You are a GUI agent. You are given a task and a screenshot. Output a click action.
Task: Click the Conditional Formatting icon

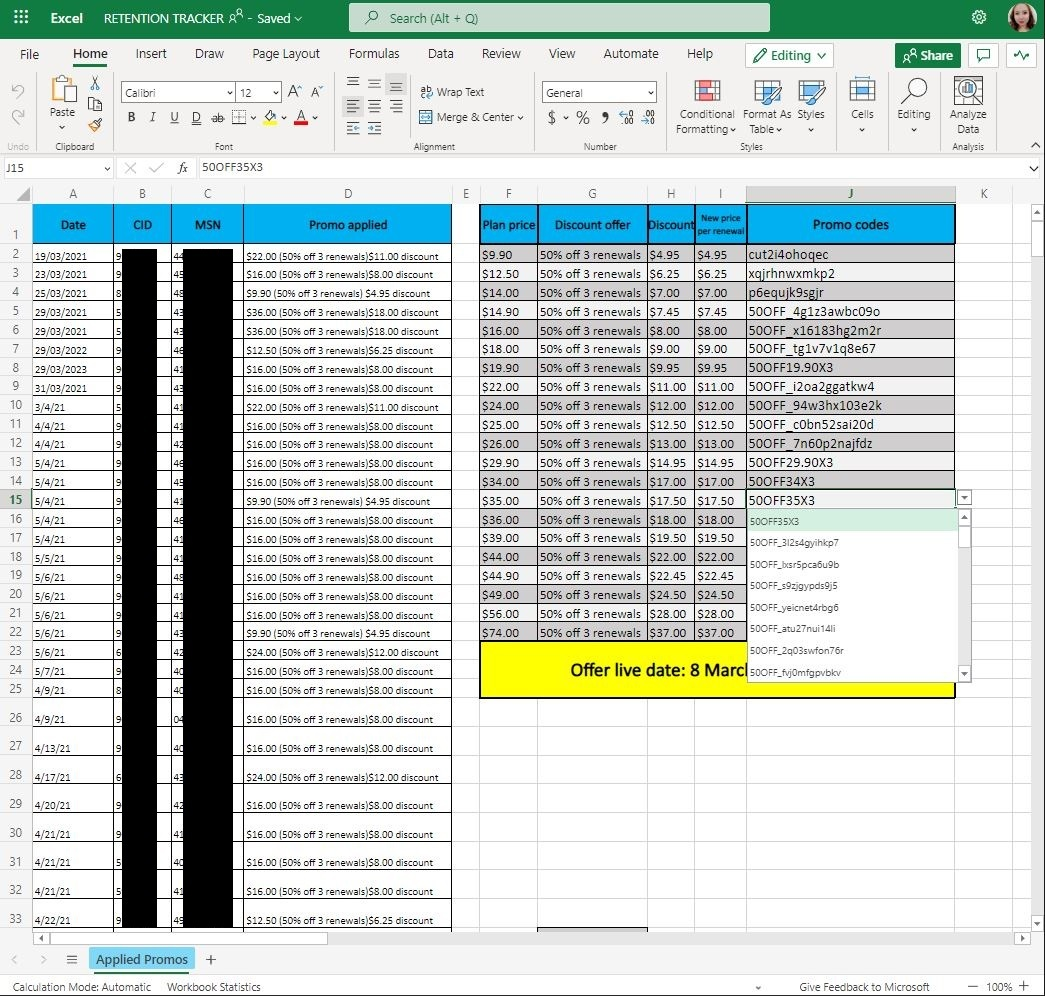pyautogui.click(x=706, y=91)
